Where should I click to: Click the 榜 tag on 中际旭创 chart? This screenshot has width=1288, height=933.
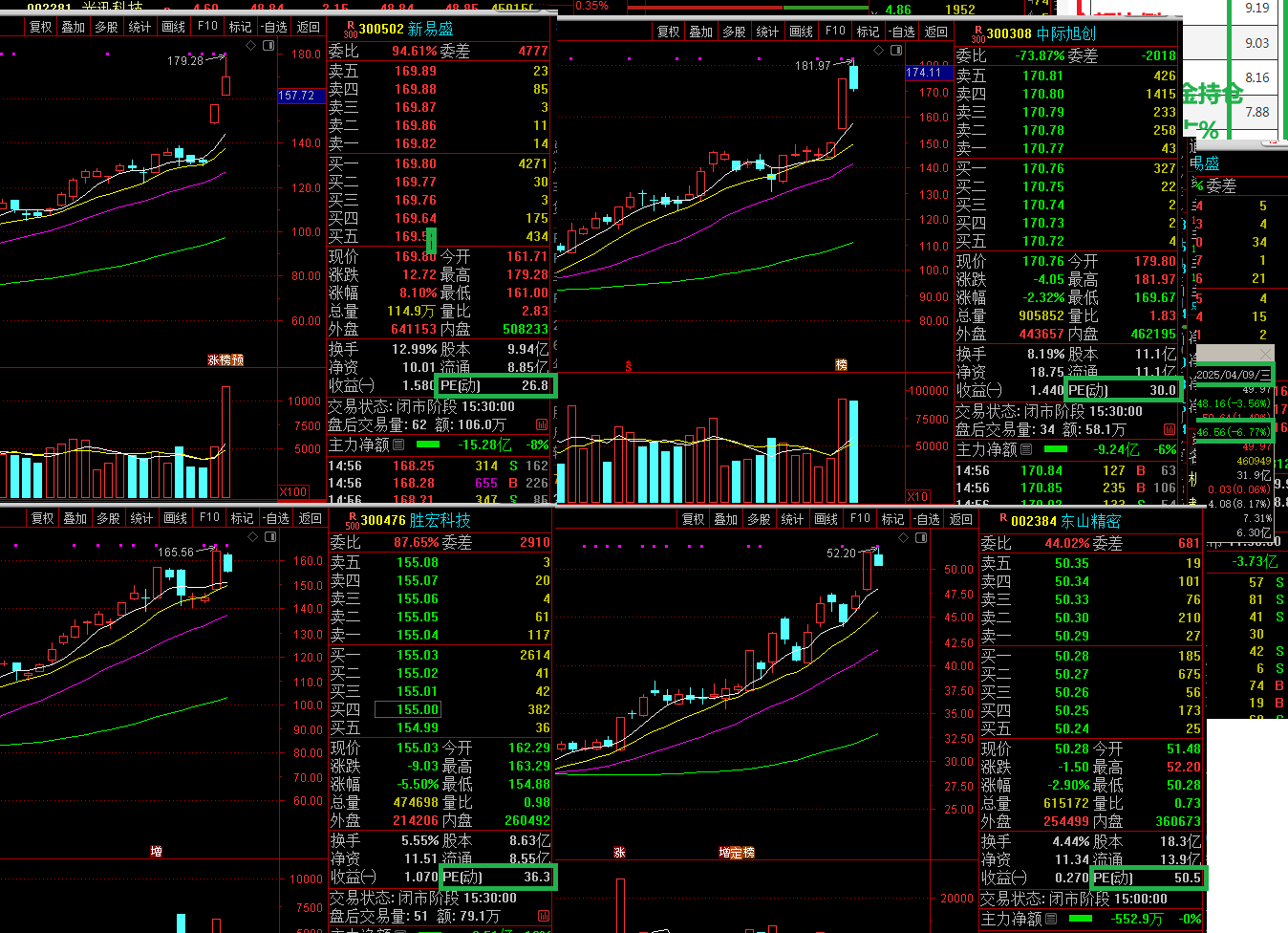pyautogui.click(x=841, y=364)
